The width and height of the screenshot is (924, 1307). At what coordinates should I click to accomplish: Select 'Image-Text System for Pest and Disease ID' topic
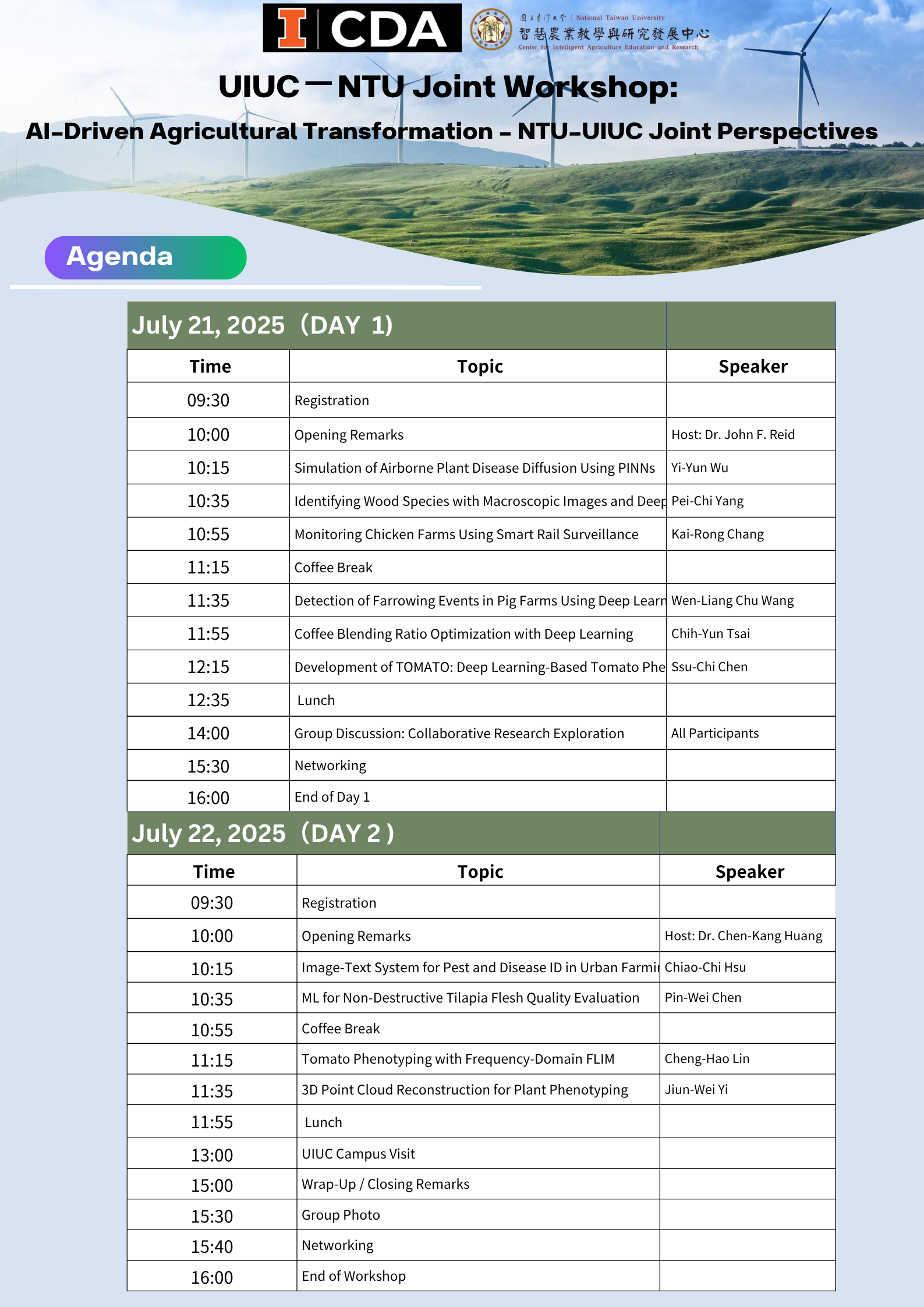coord(480,968)
